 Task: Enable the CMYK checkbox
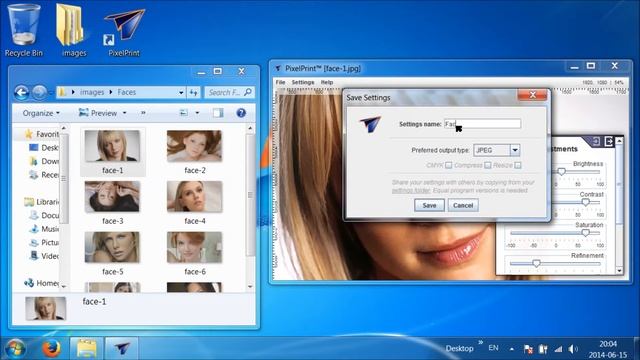[449, 165]
